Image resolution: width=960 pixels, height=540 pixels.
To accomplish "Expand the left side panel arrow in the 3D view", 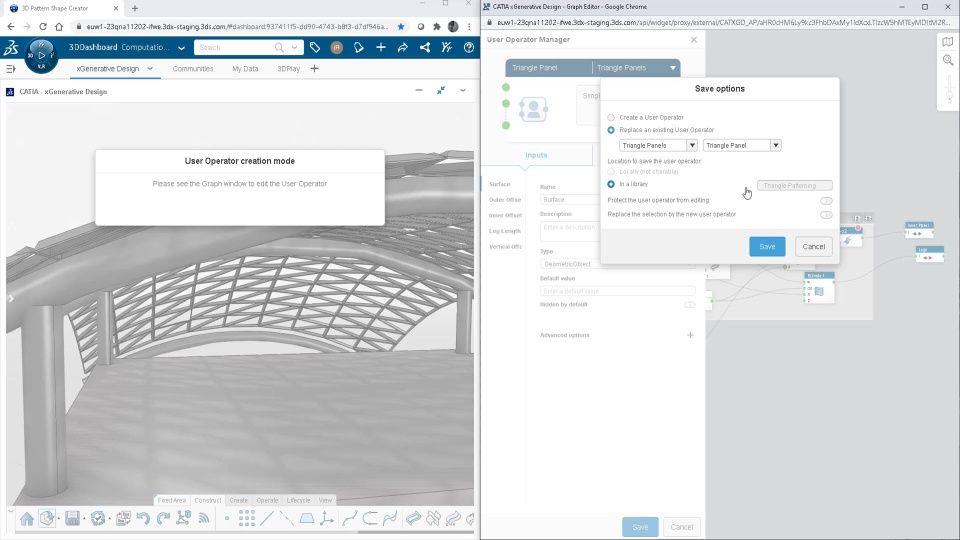I will 10,299.
